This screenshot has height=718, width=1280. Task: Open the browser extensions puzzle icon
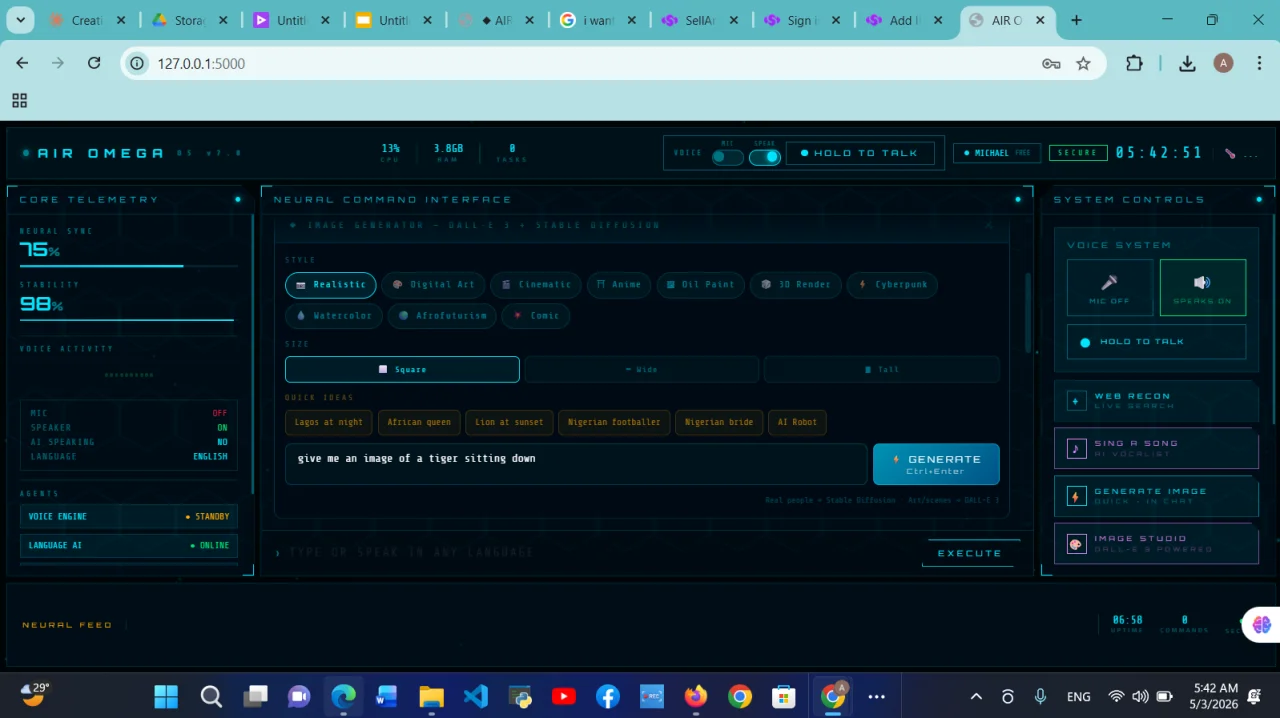(1134, 63)
